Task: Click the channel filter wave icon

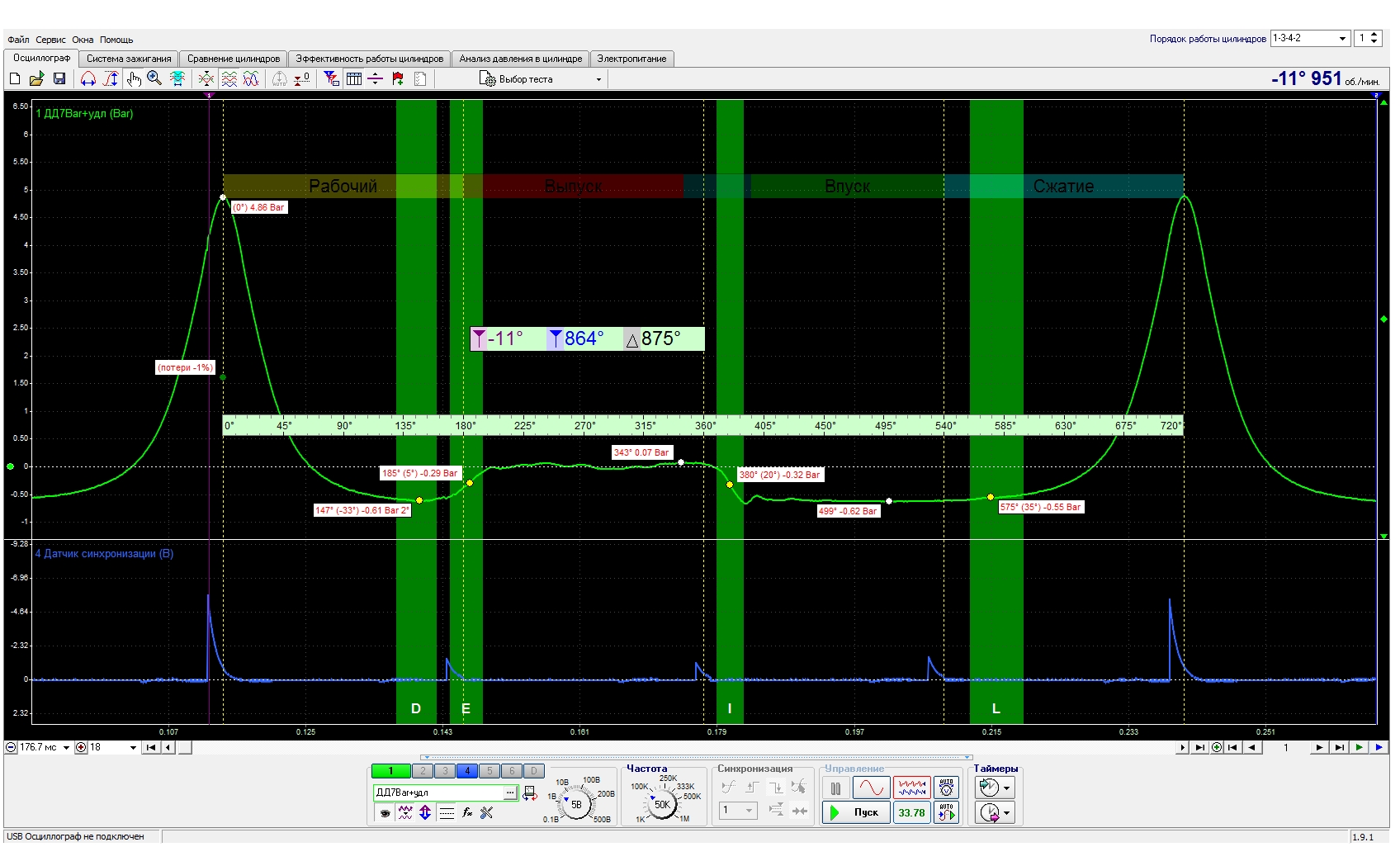Action: click(x=404, y=812)
